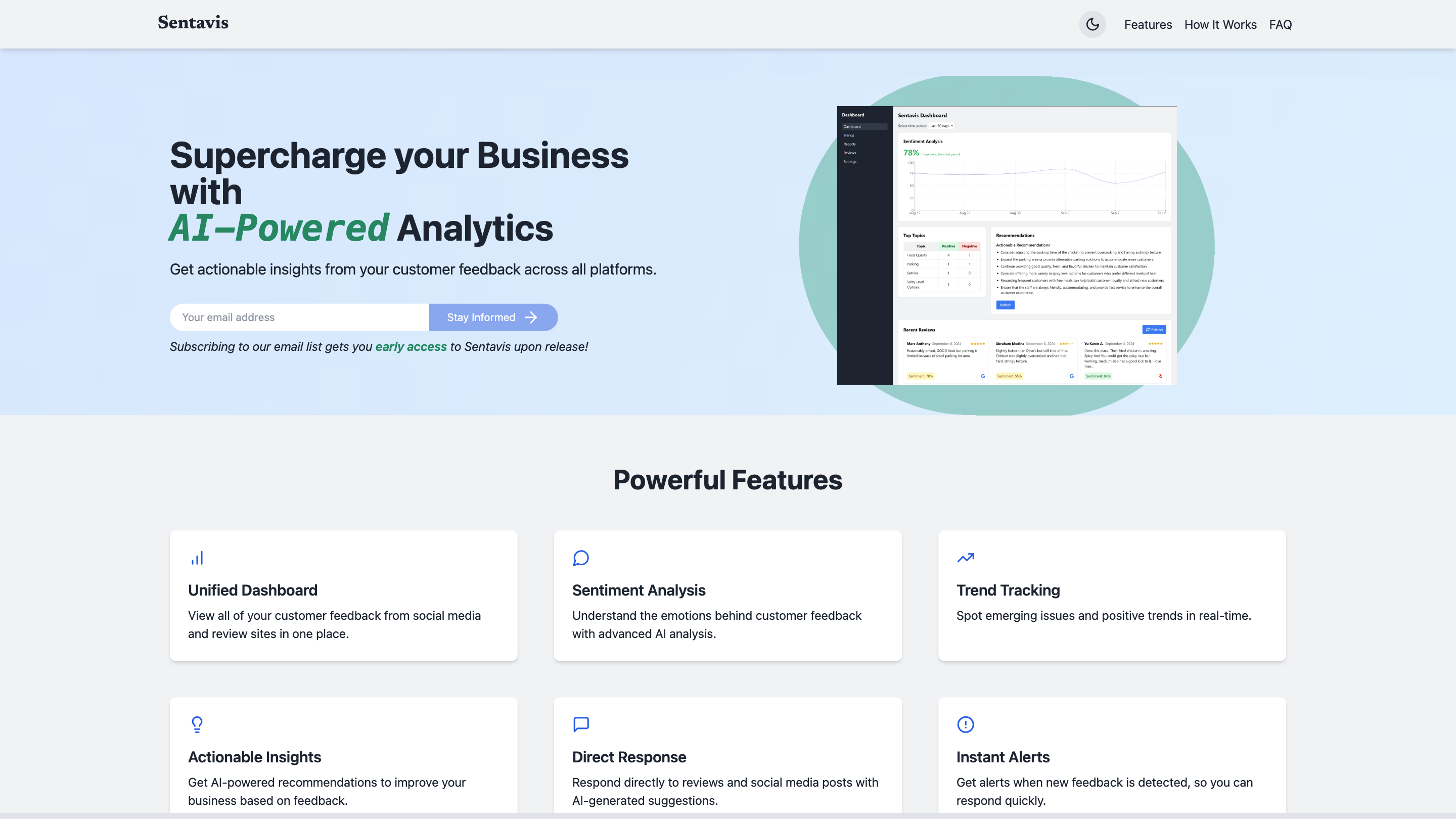Image resolution: width=1456 pixels, height=819 pixels.
Task: Click the Unified Dashboard bar chart icon
Action: 197,558
